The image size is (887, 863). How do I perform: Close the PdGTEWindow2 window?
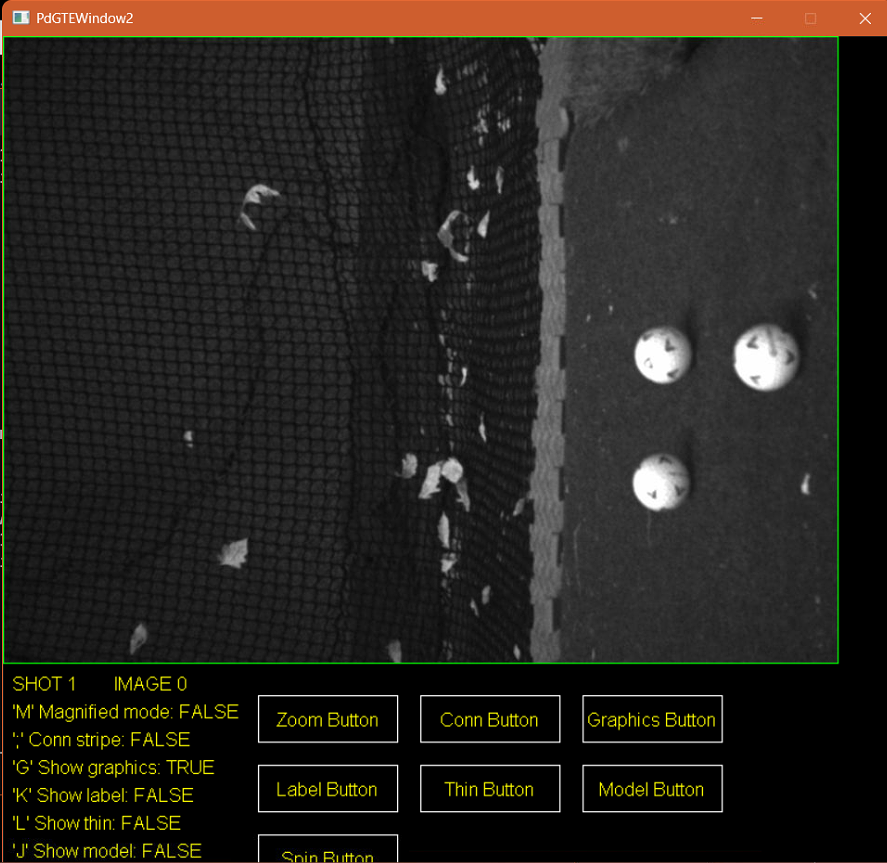865,19
